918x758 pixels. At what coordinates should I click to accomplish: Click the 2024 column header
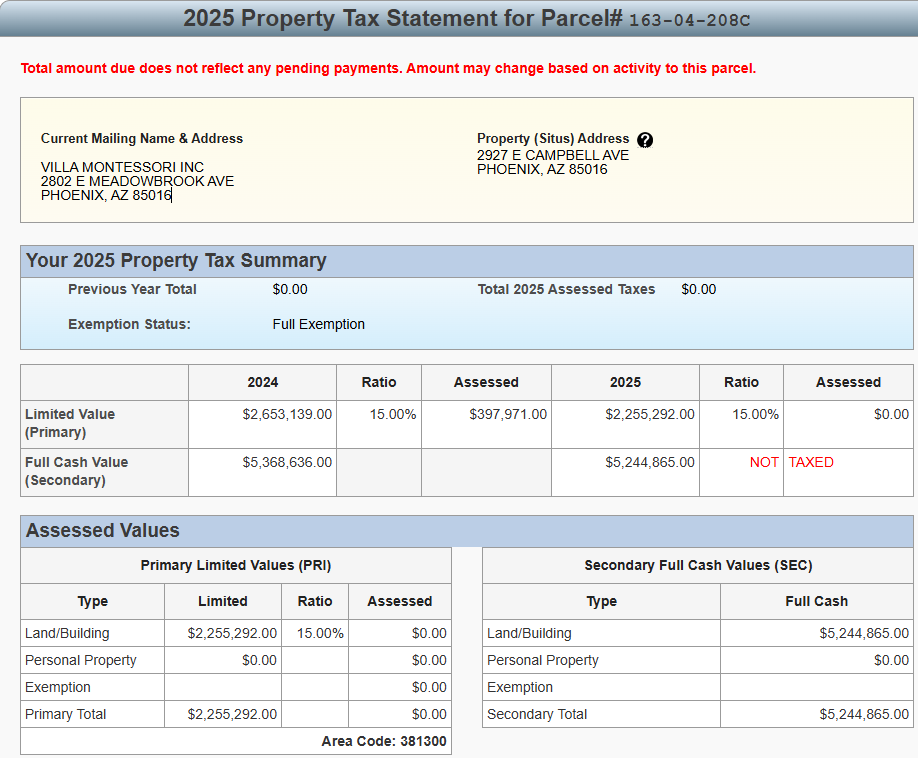(x=263, y=382)
